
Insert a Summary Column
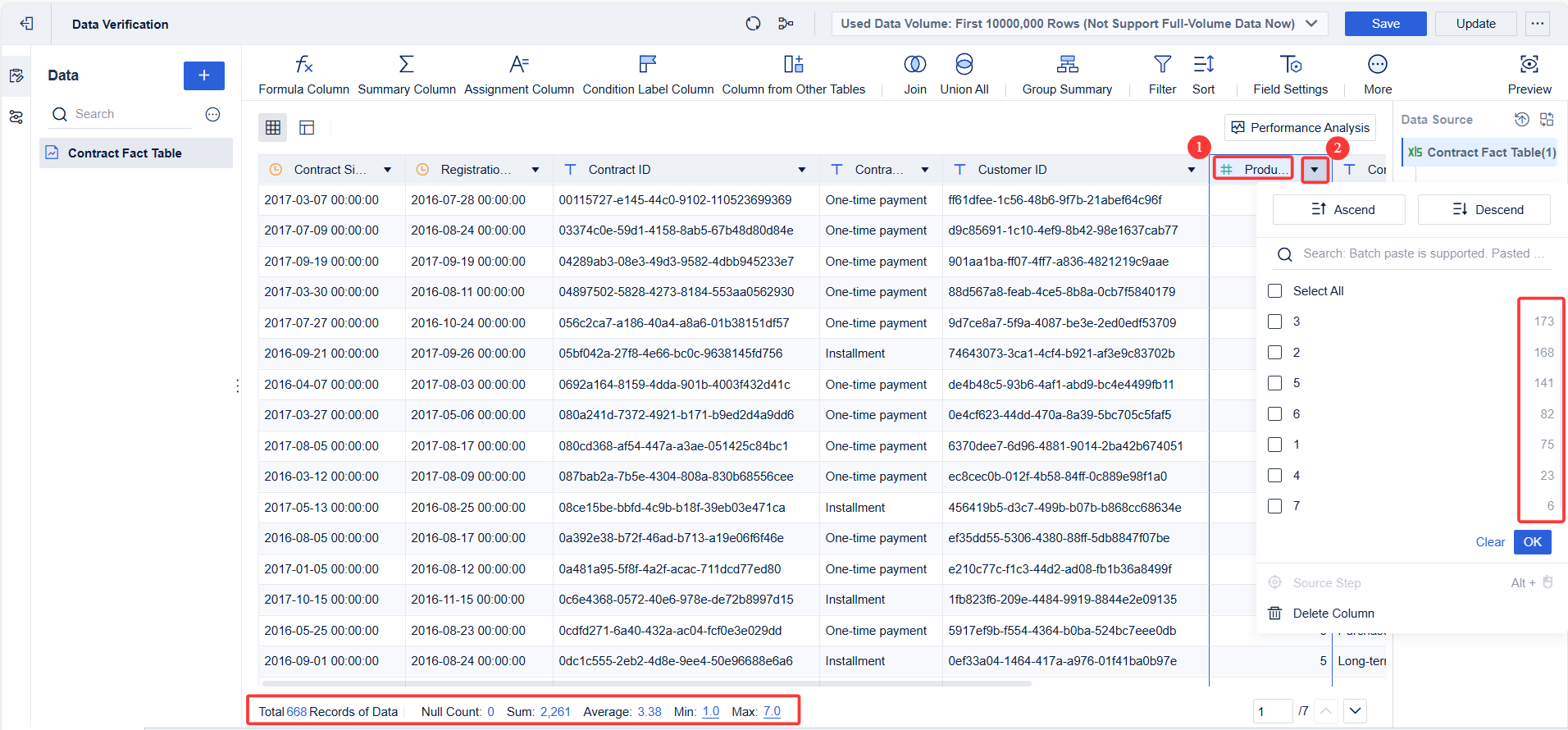tap(407, 75)
